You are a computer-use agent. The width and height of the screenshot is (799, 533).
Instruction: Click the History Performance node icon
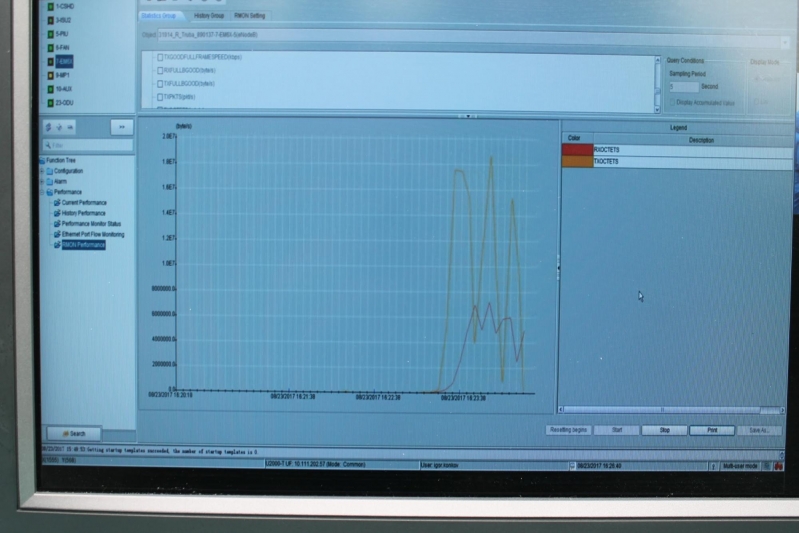coord(57,213)
